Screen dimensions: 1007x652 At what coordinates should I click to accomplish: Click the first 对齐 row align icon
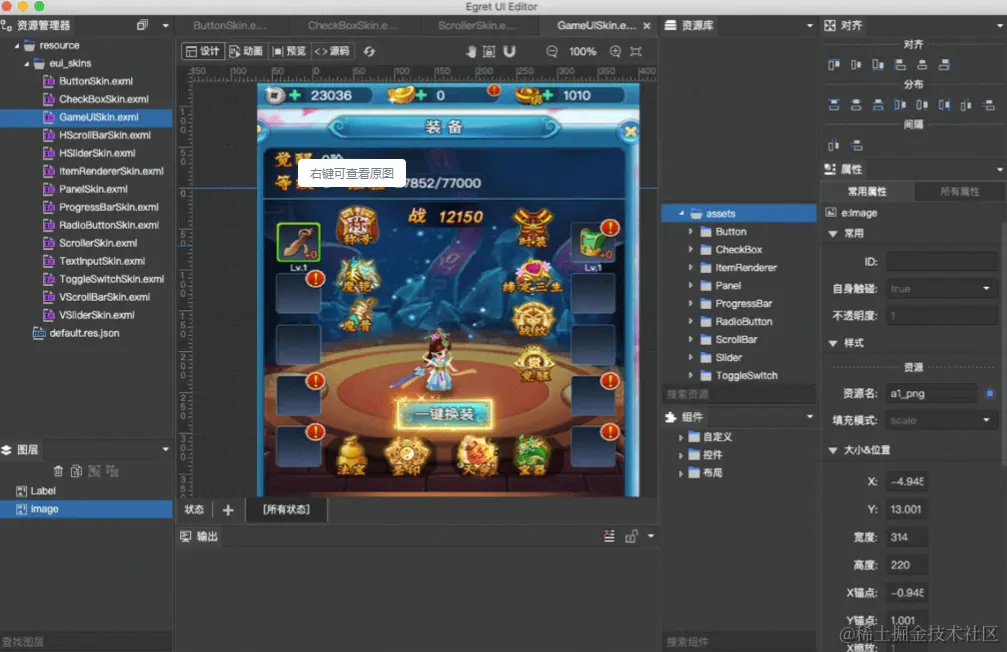click(x=834, y=65)
